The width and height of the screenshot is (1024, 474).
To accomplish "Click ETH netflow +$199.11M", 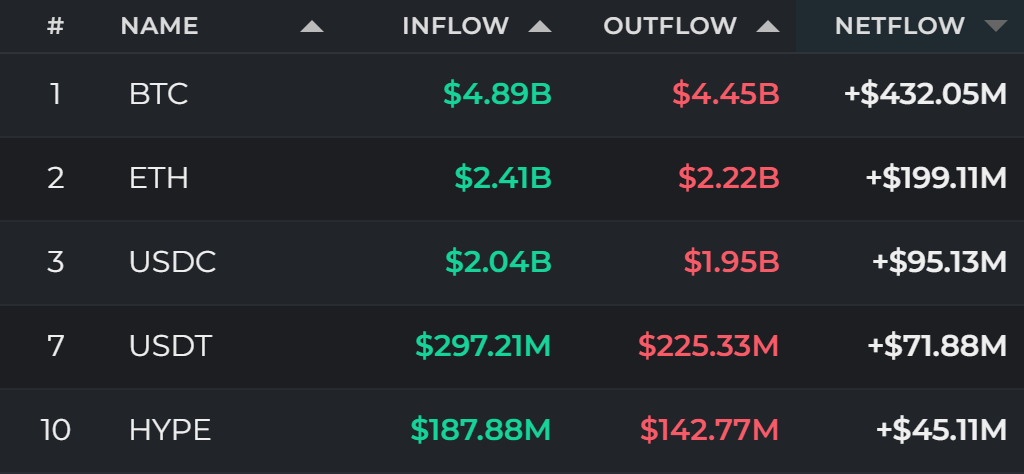I will (936, 178).
